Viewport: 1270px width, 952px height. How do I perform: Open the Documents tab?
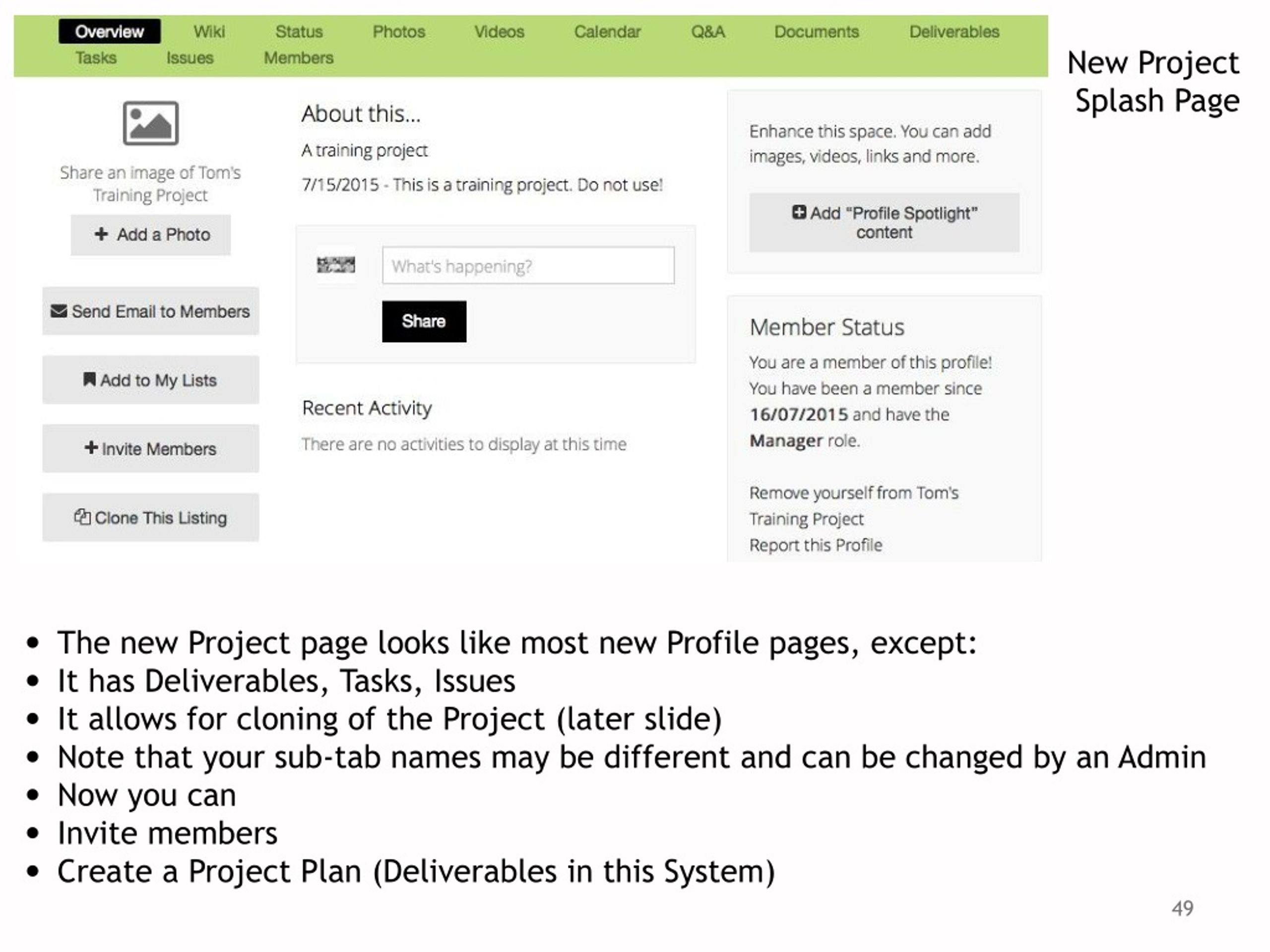tap(817, 32)
